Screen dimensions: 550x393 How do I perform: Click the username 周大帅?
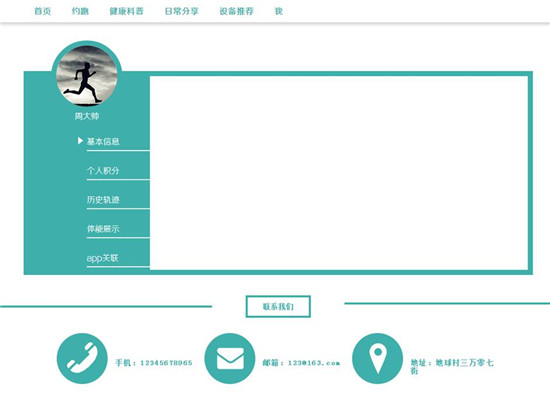(87, 116)
